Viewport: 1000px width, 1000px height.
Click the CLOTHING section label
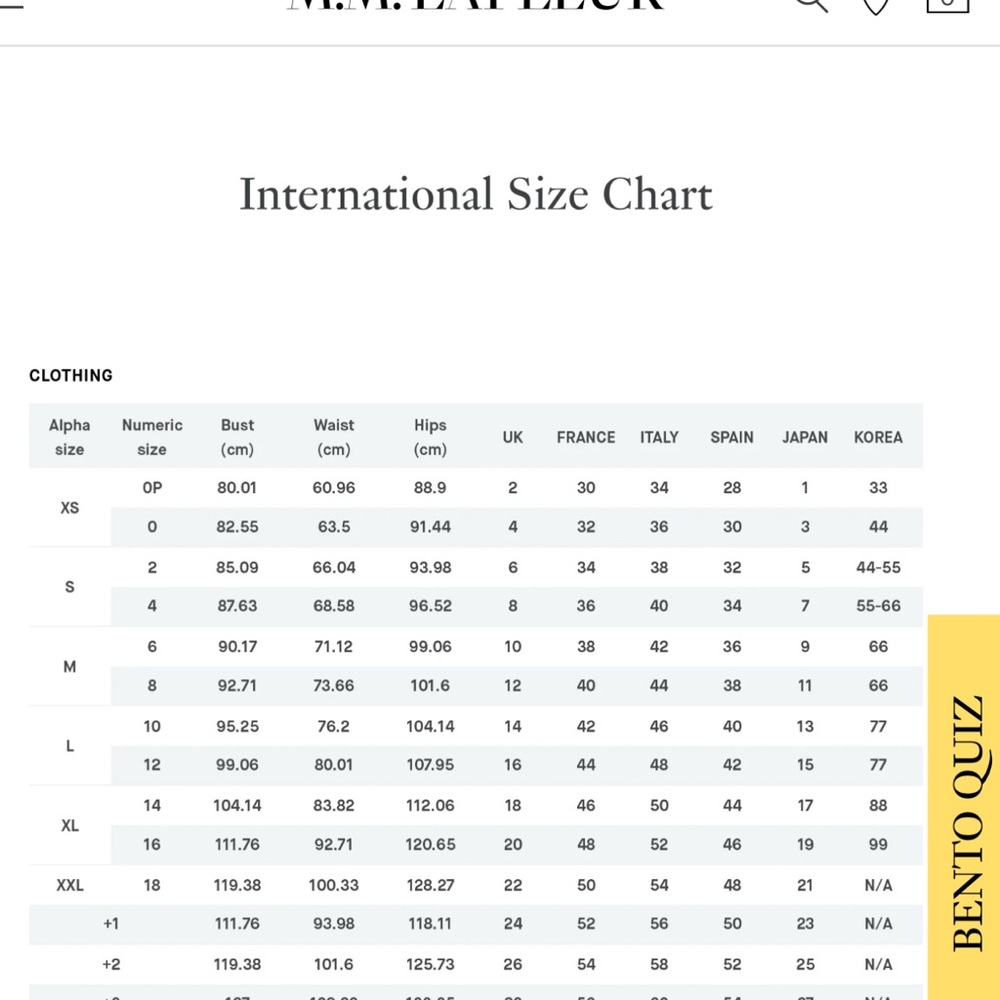pos(71,376)
